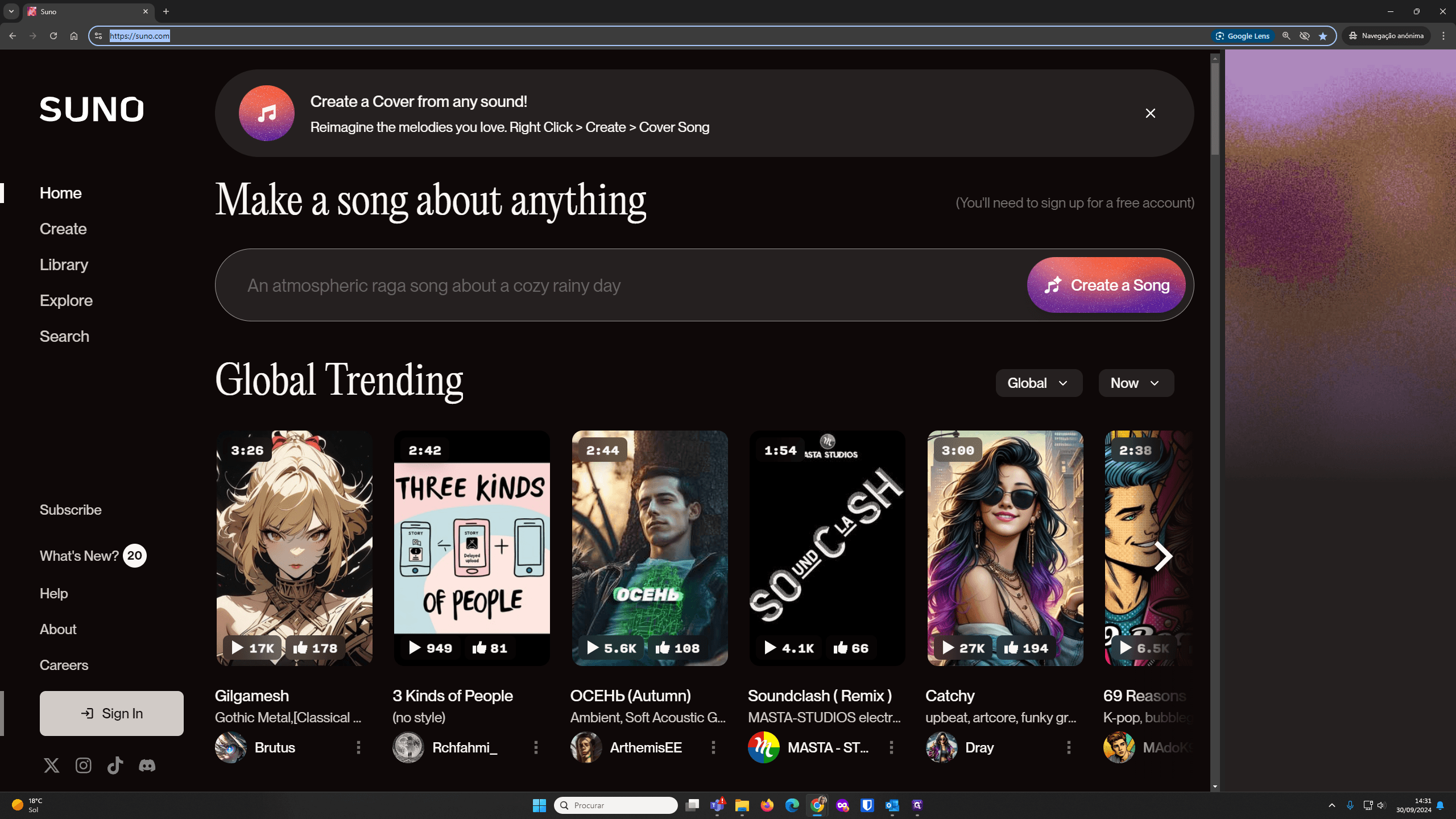1456x819 pixels.
Task: Open Suno's X (Twitter) social link
Action: coord(52,766)
